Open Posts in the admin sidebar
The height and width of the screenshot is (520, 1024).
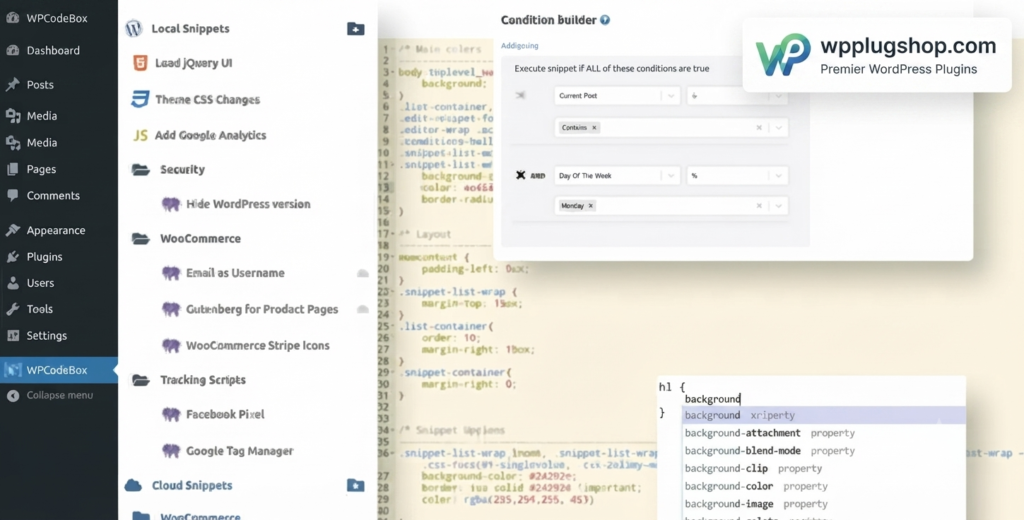pos(40,84)
